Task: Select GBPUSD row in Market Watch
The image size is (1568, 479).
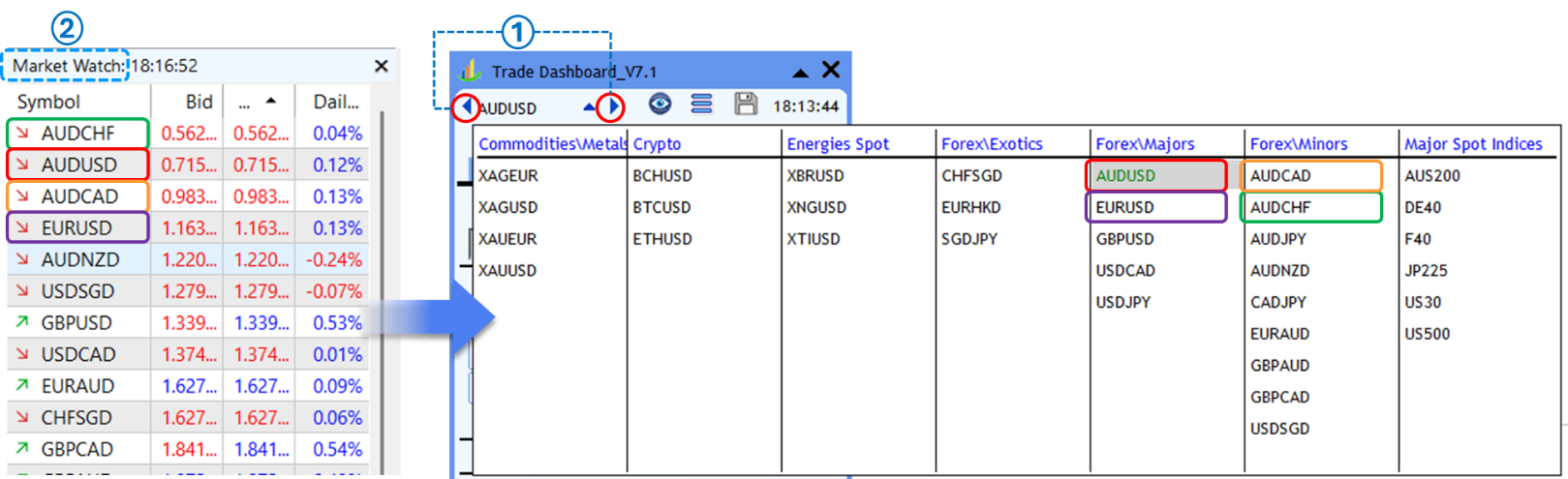Action: coord(188,323)
